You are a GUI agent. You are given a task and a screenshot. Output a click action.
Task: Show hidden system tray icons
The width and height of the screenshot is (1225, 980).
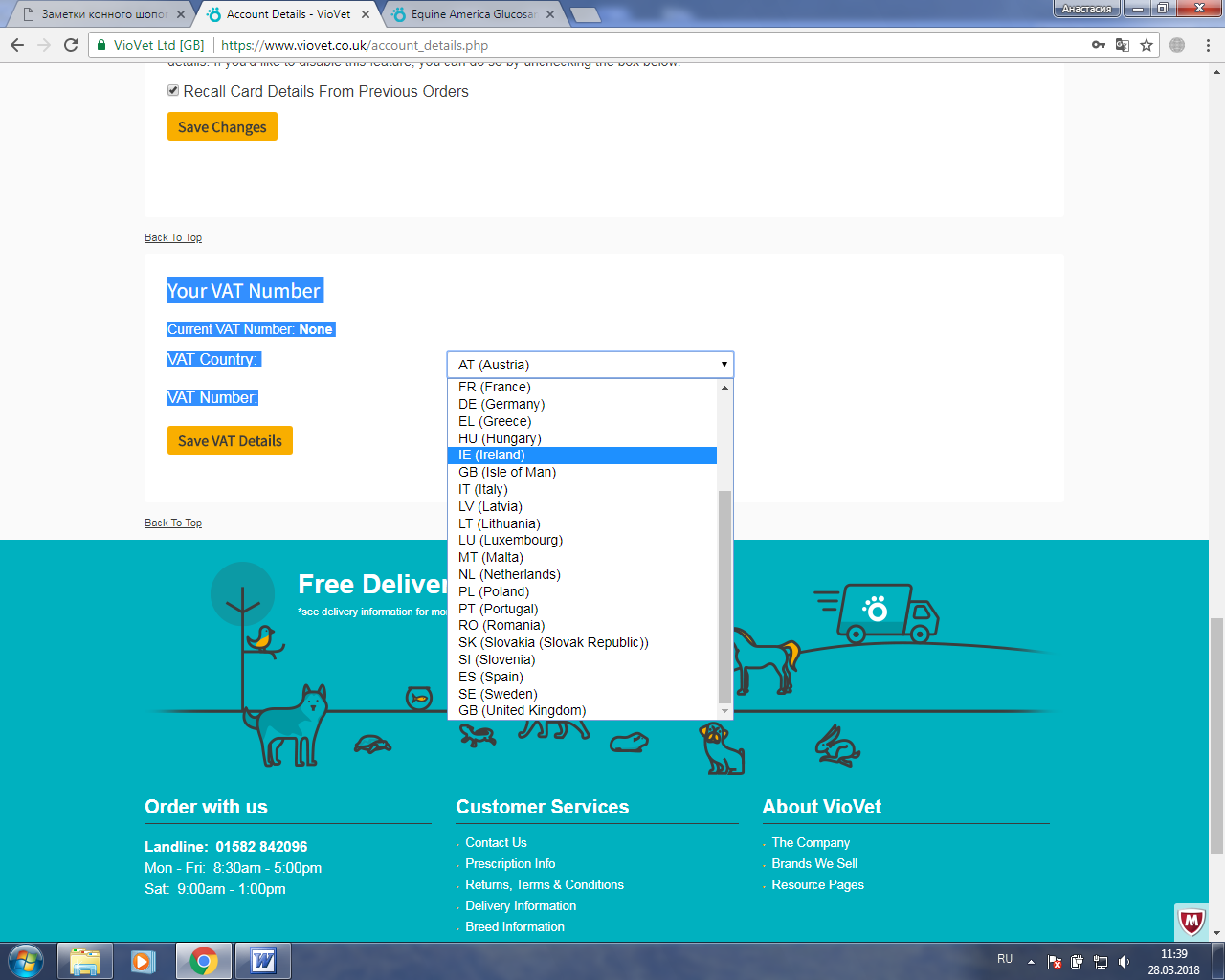point(1031,962)
